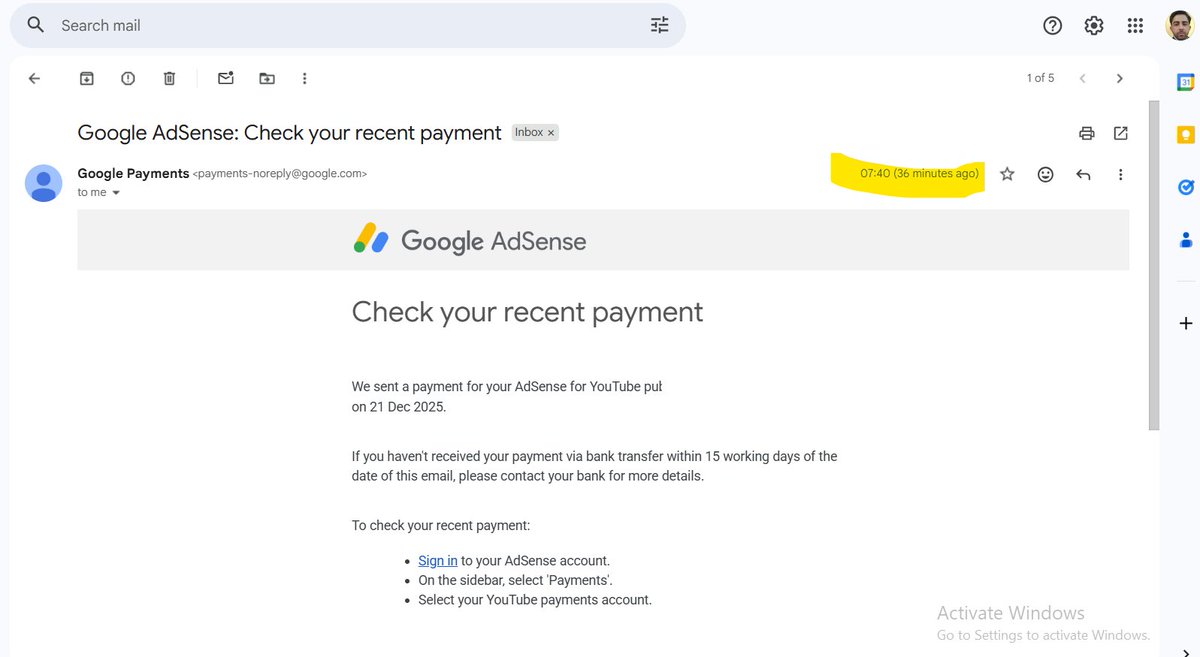1200x657 pixels.
Task: Get add-ons with the plus icon
Action: pyautogui.click(x=1186, y=323)
